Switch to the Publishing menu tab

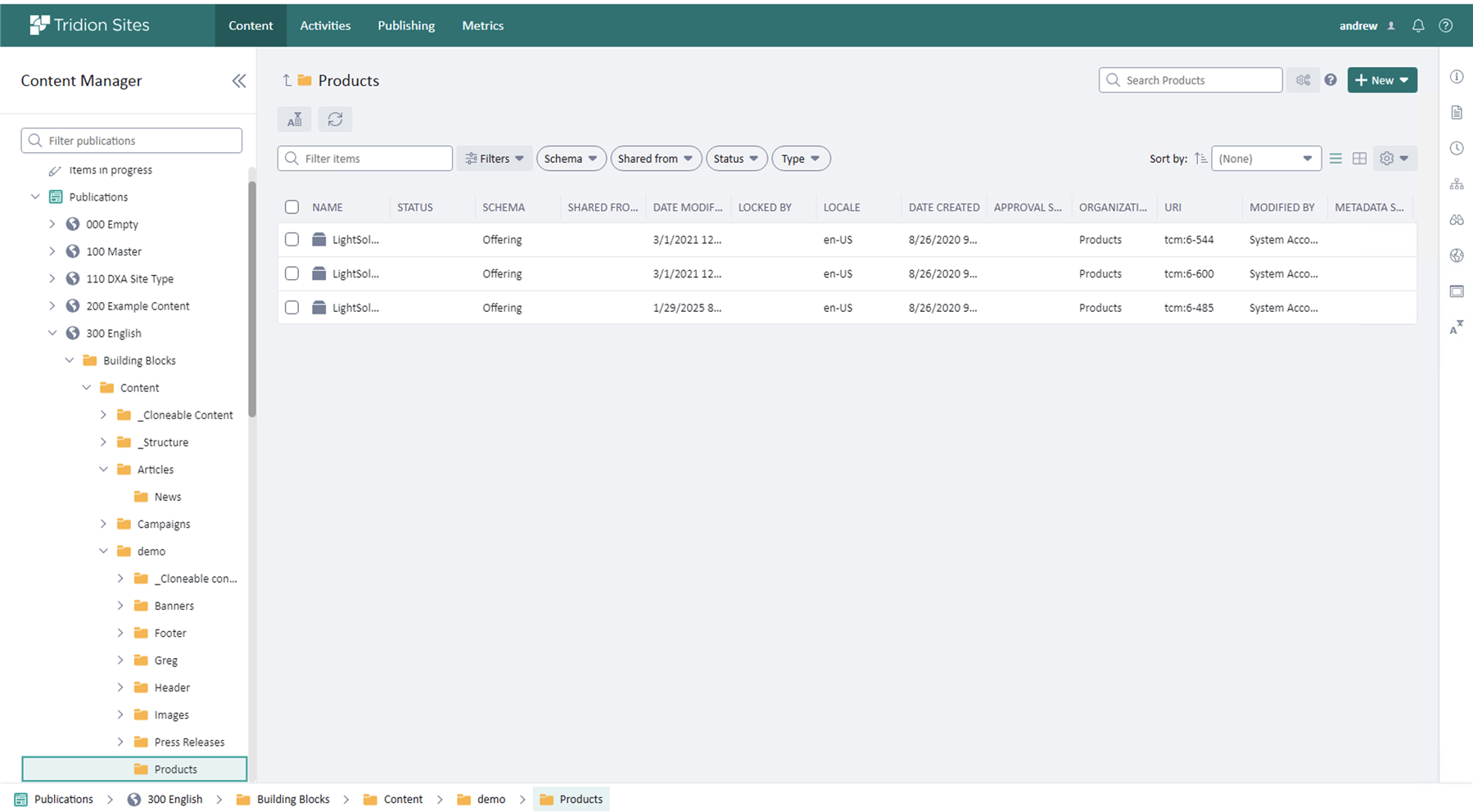(406, 25)
